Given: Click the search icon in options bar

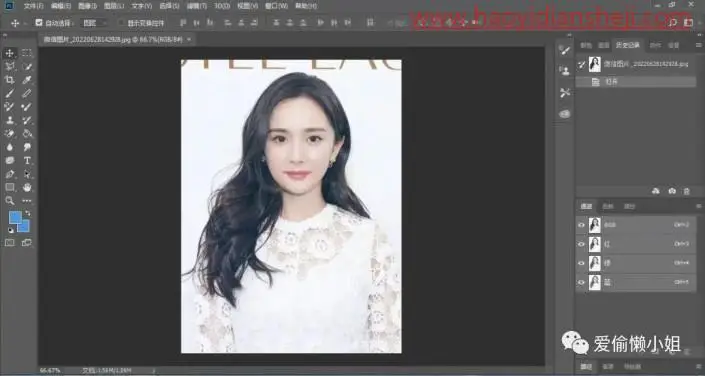Looking at the screenshot, I should point(673,22).
